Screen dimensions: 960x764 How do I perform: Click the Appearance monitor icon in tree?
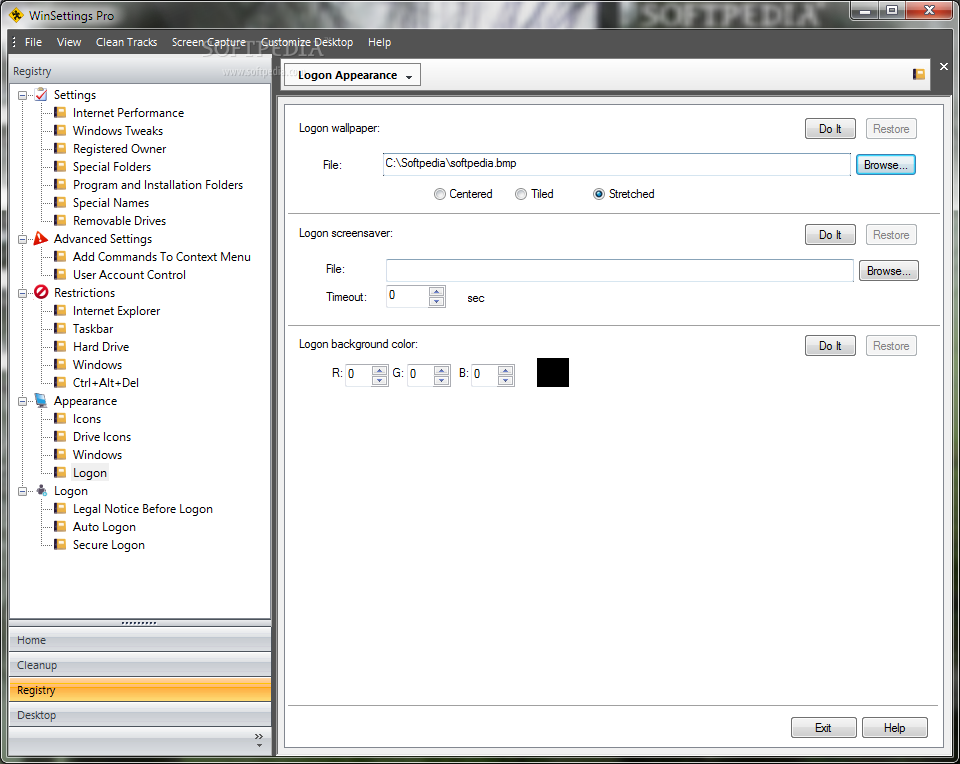41,400
